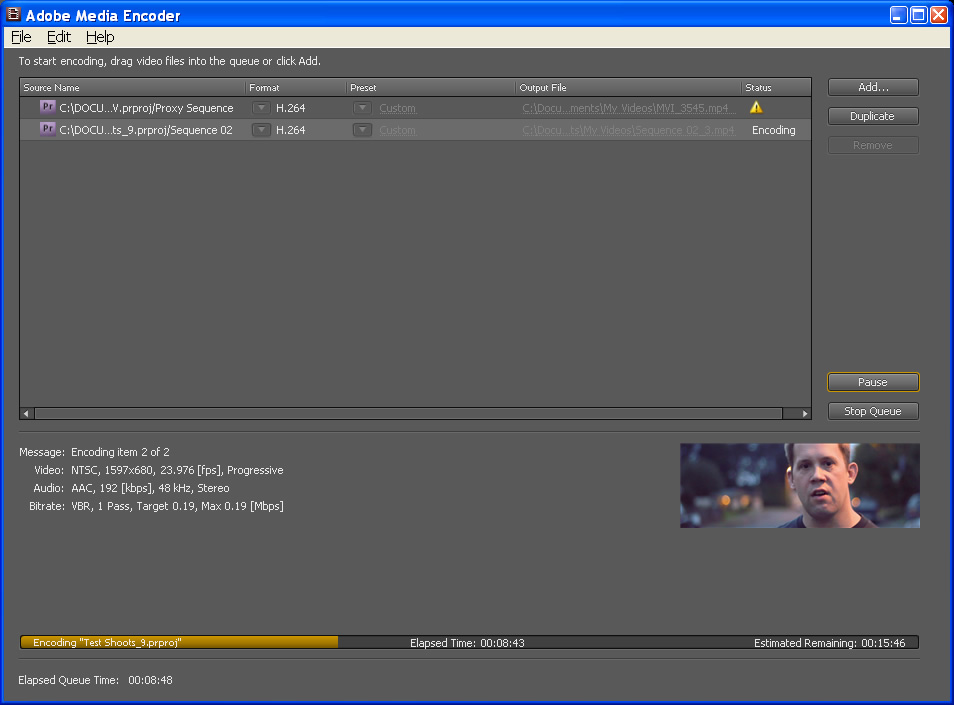Click the Elapsed Queue Time 00:08:48 readout

coord(96,680)
